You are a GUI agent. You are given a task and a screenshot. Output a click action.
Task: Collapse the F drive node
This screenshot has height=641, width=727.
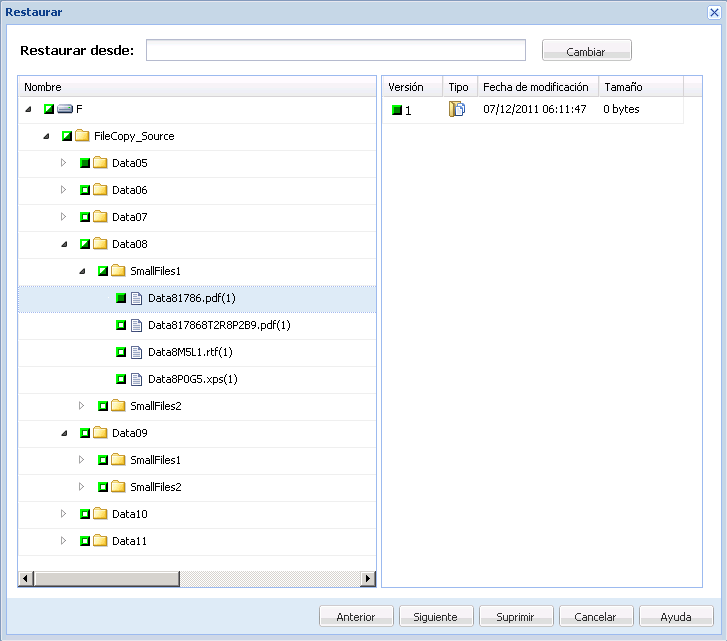coord(28,110)
